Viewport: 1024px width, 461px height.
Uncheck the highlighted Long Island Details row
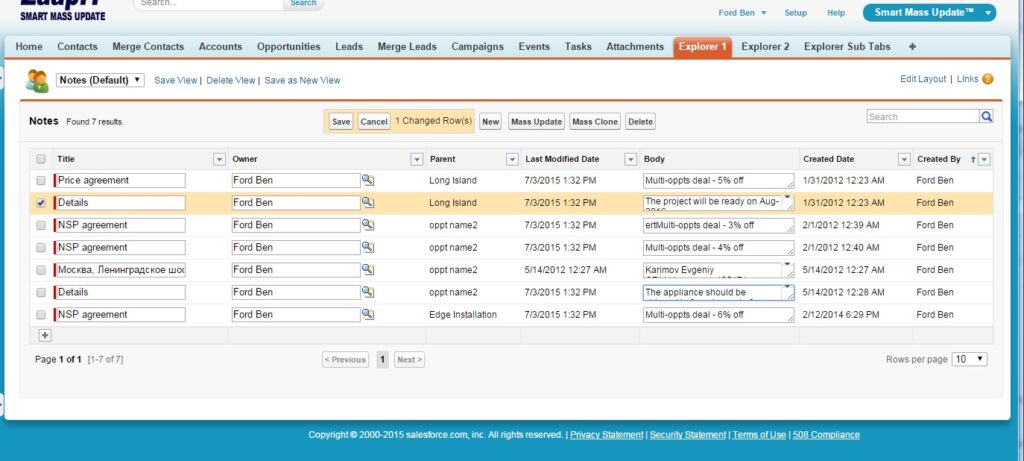41,202
